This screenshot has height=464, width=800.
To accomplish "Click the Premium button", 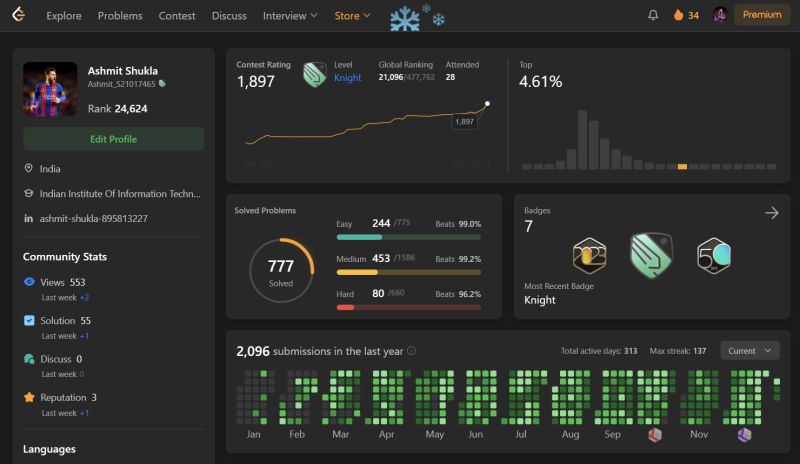I will click(762, 15).
